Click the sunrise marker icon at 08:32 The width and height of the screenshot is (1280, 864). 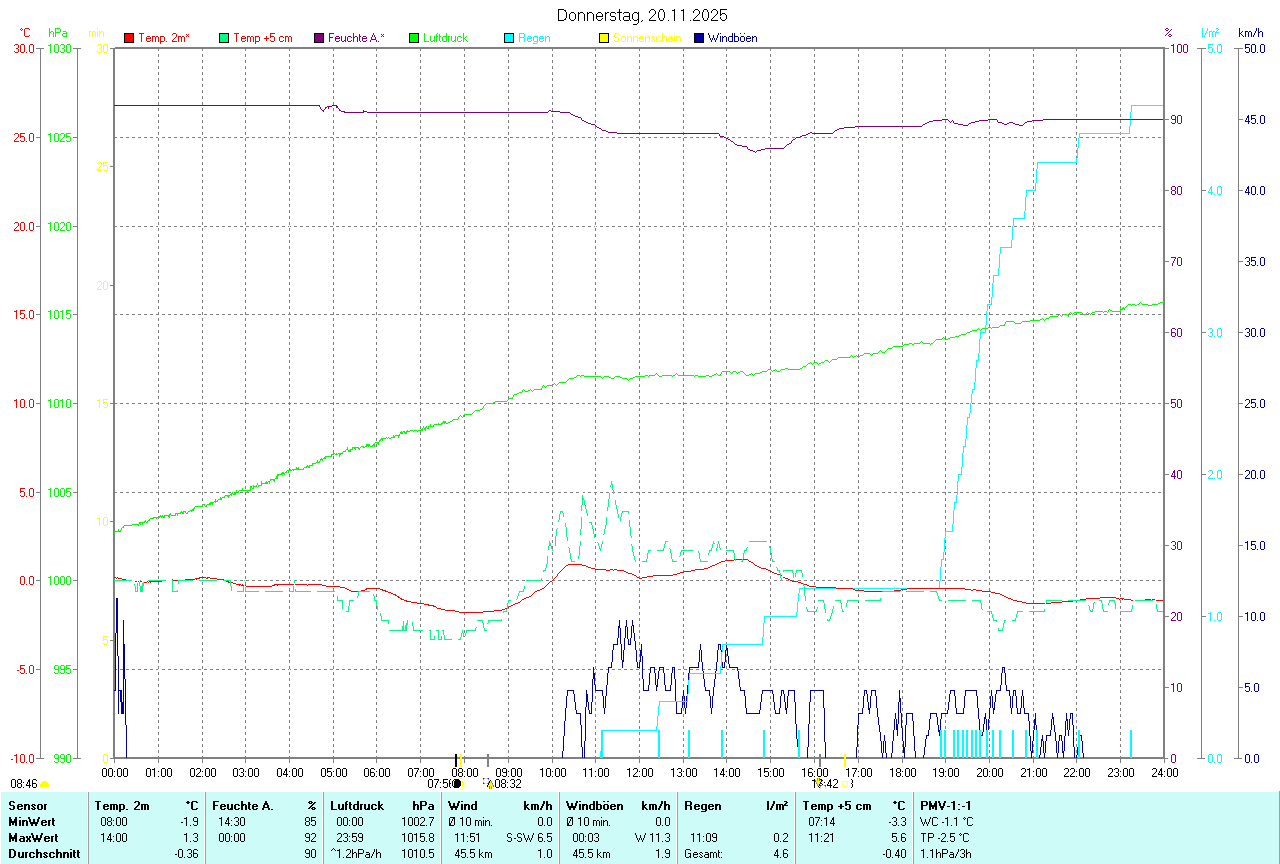coord(488,784)
